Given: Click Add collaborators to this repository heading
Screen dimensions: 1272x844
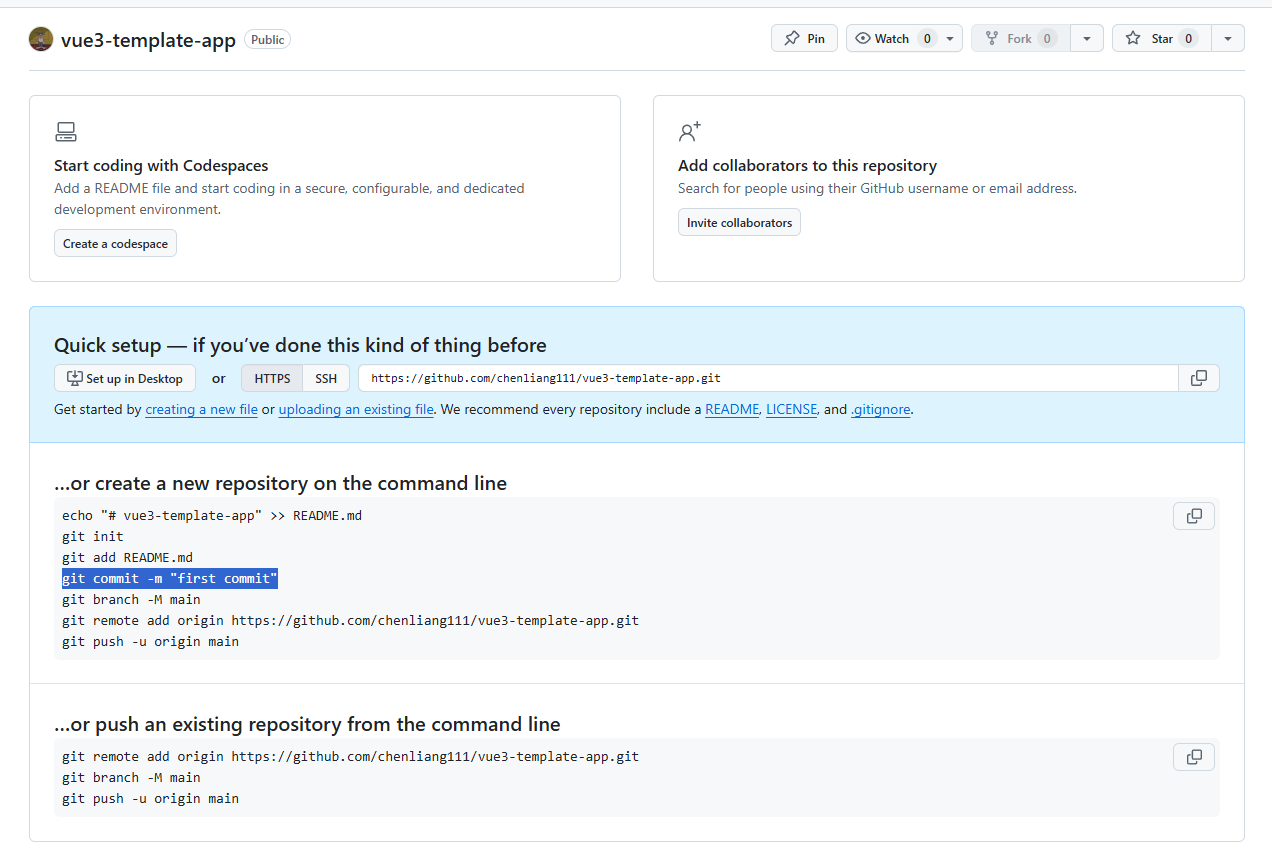Looking at the screenshot, I should pyautogui.click(x=807, y=165).
